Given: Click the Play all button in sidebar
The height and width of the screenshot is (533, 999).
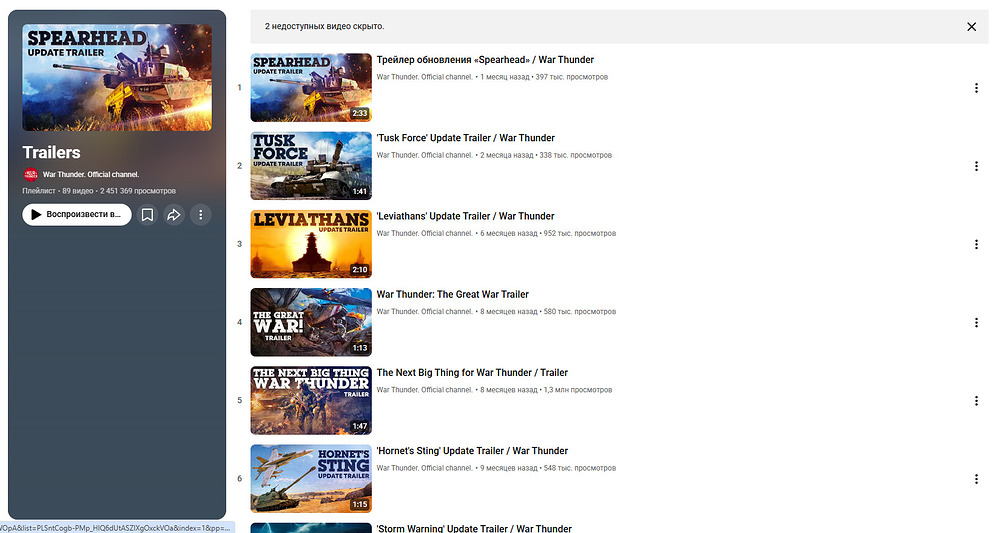Looking at the screenshot, I should coord(76,214).
